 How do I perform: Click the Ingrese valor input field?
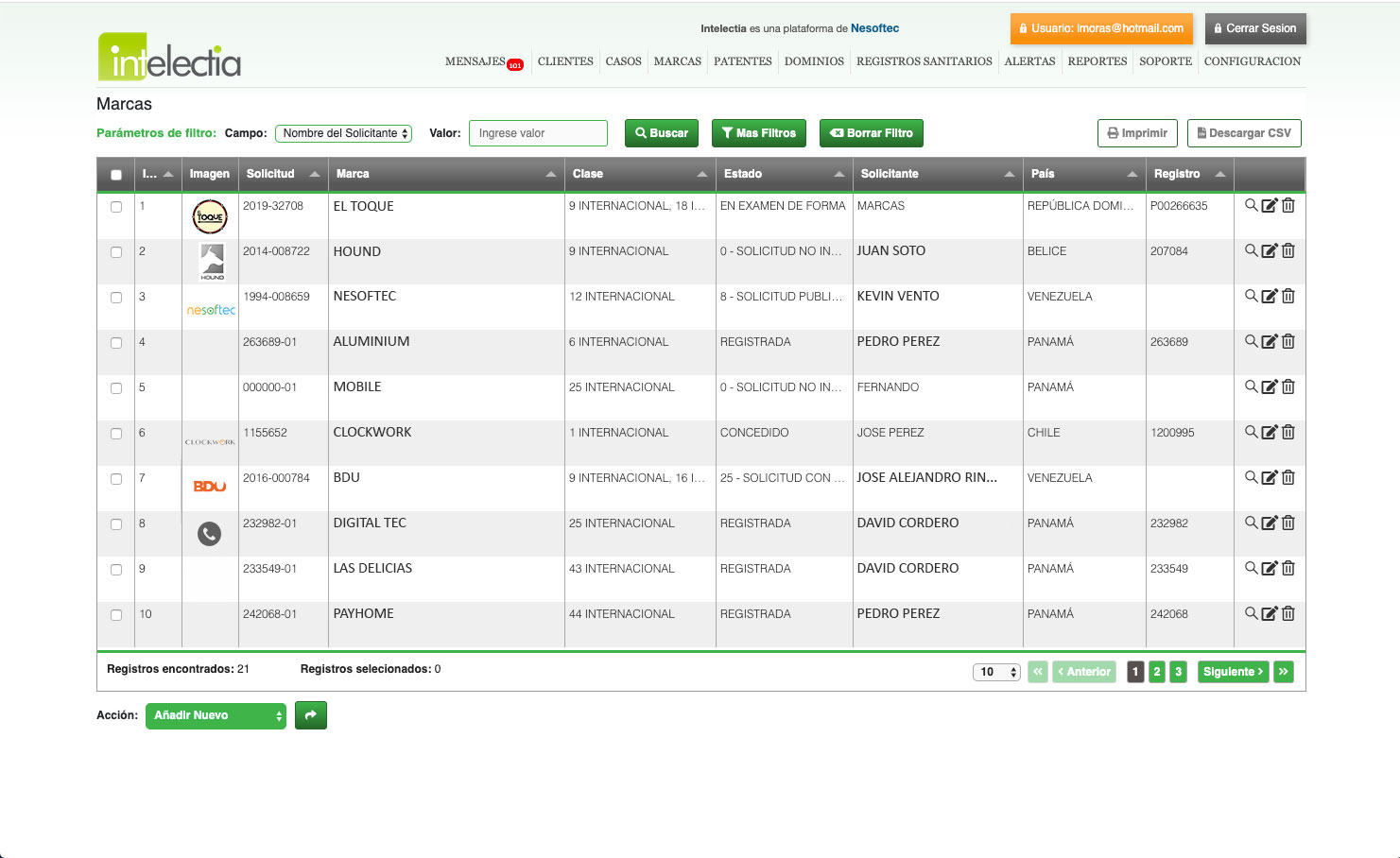point(538,133)
